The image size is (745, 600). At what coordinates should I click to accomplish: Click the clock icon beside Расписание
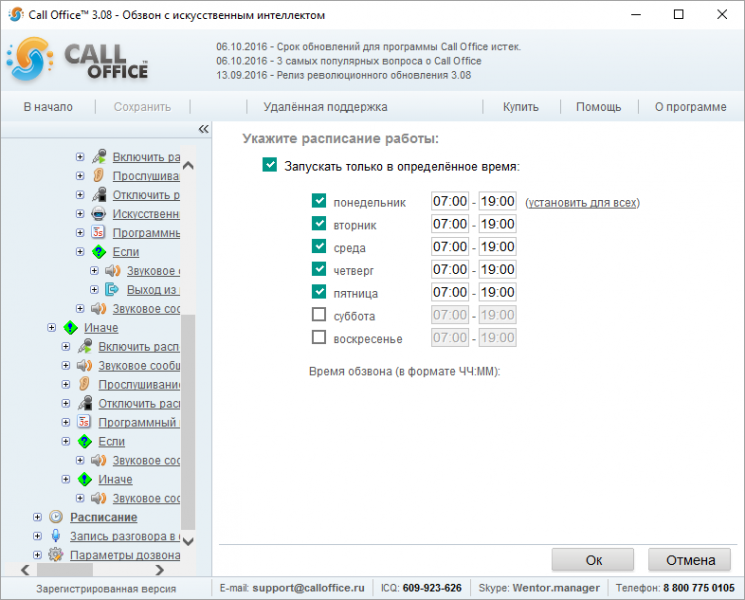click(56, 517)
